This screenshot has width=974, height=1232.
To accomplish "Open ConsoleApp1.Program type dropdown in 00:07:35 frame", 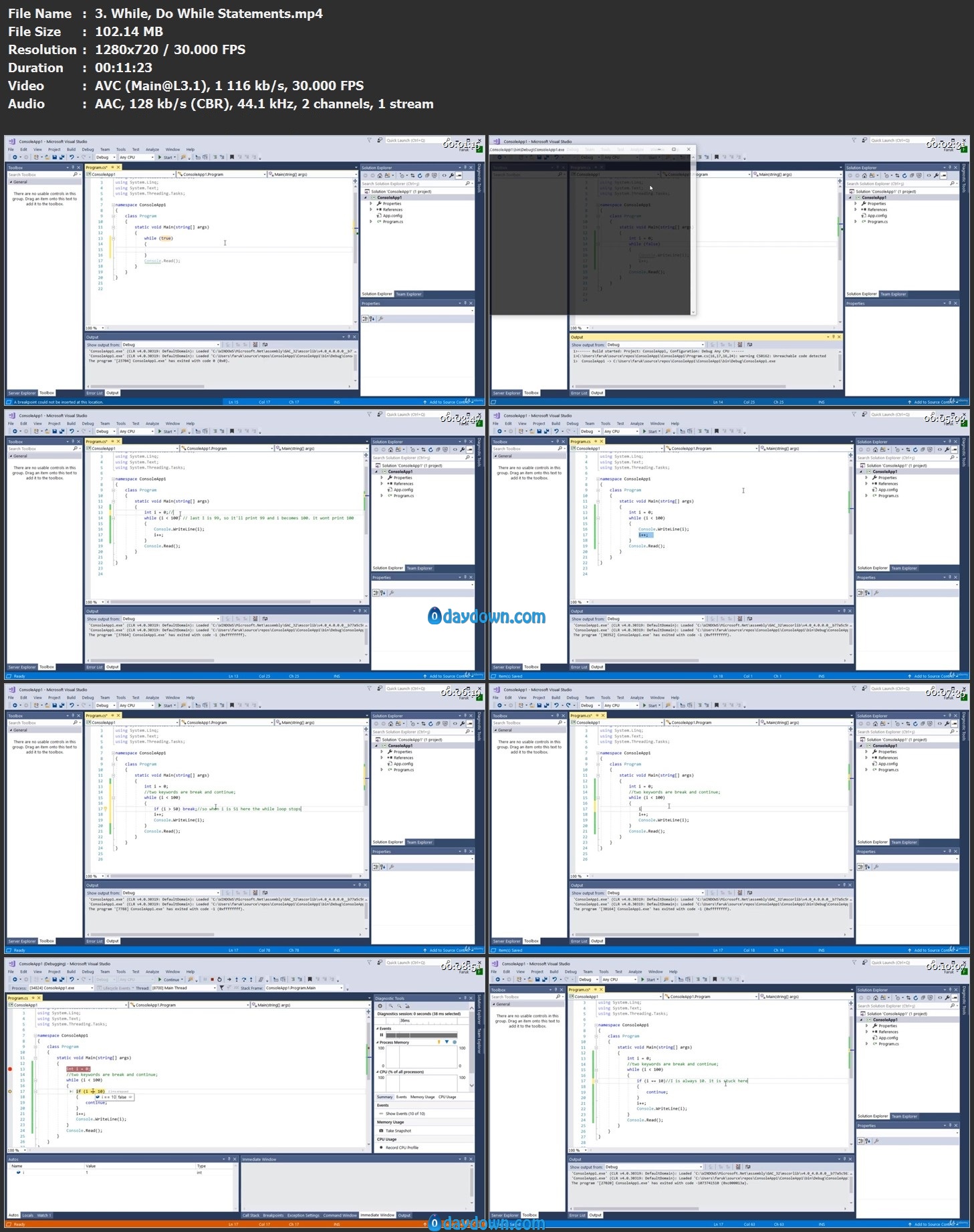I will [712, 723].
